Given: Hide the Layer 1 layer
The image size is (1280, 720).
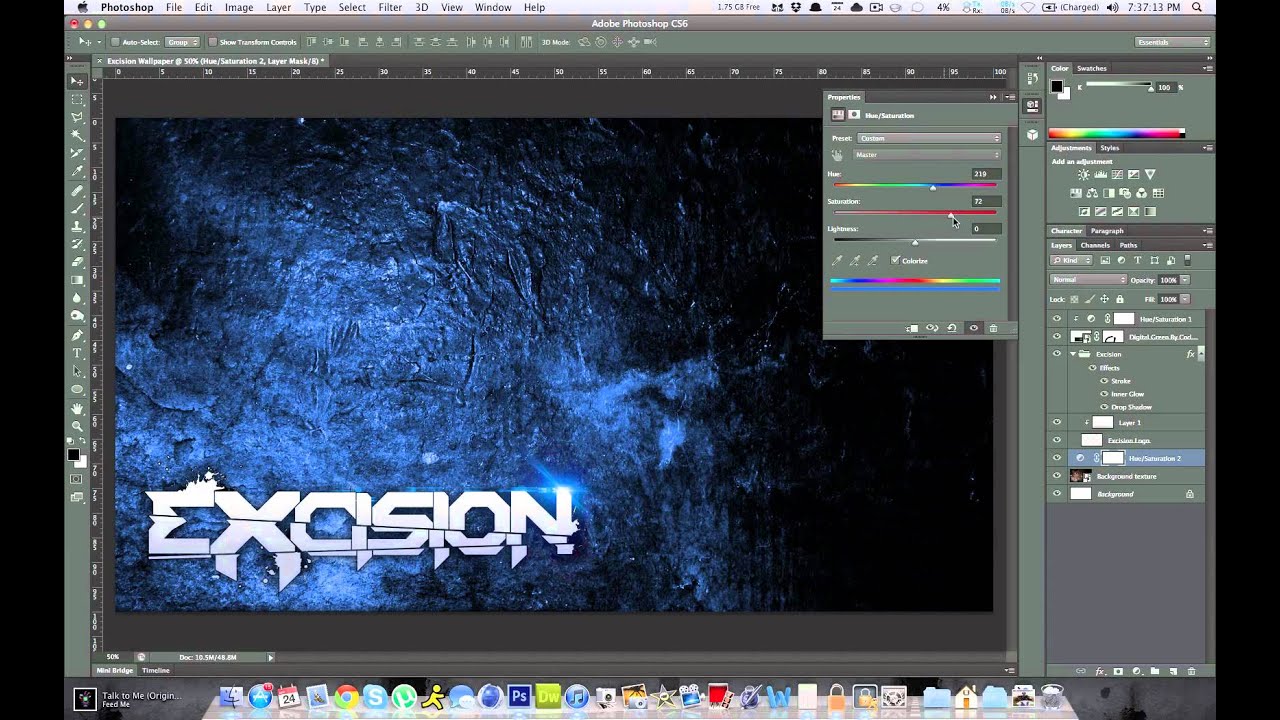Looking at the screenshot, I should tap(1057, 422).
